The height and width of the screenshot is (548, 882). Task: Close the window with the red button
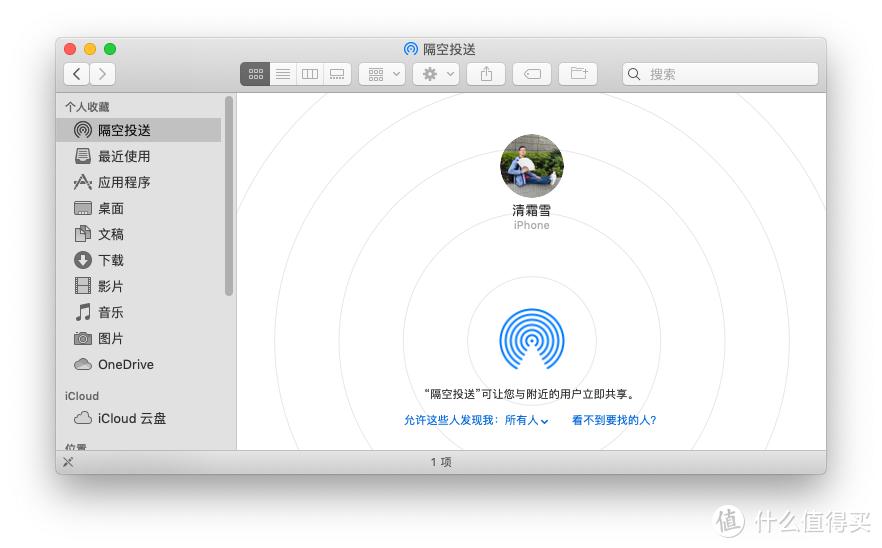[x=70, y=49]
